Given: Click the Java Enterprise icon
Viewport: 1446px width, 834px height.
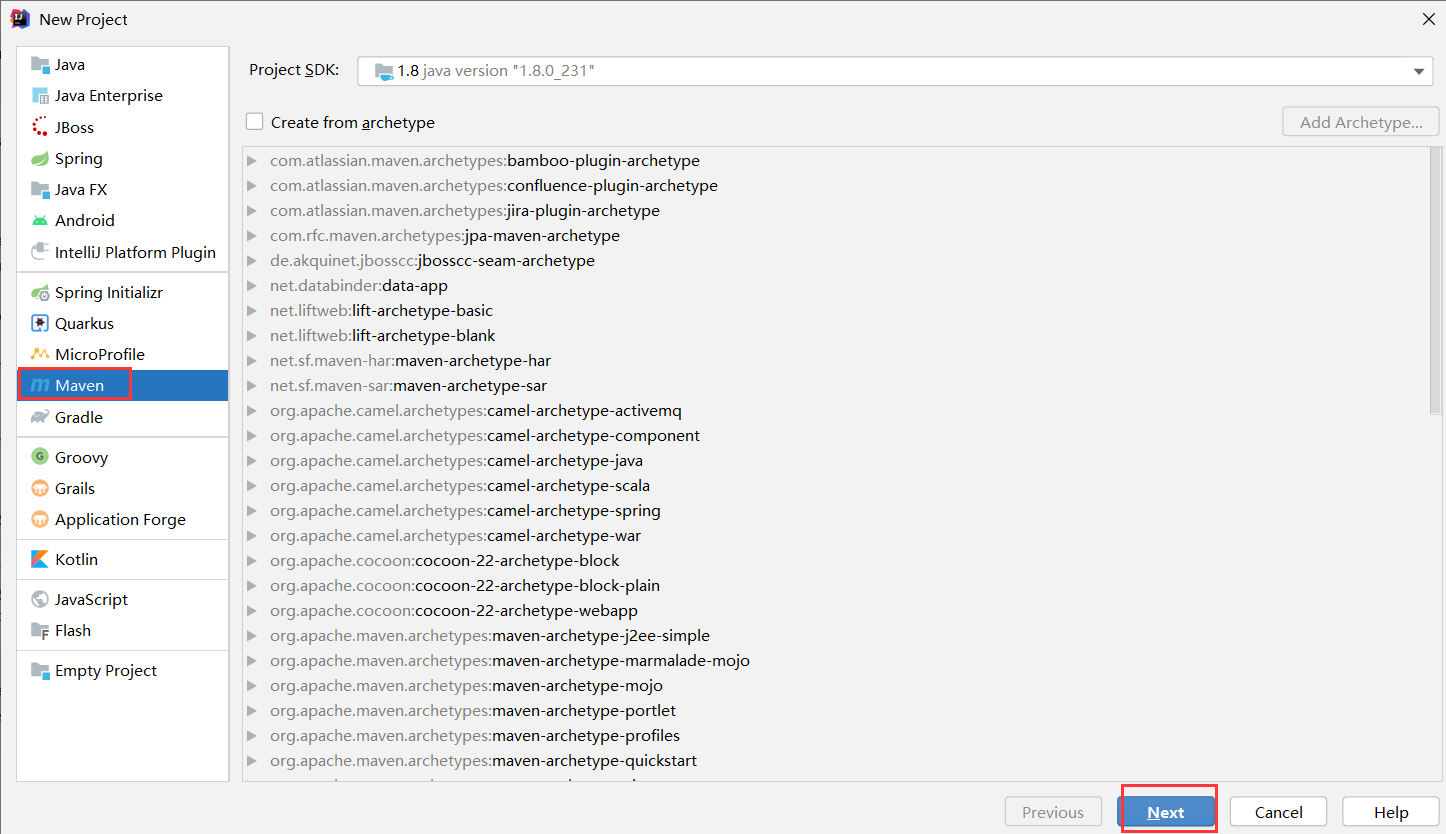Looking at the screenshot, I should [40, 96].
